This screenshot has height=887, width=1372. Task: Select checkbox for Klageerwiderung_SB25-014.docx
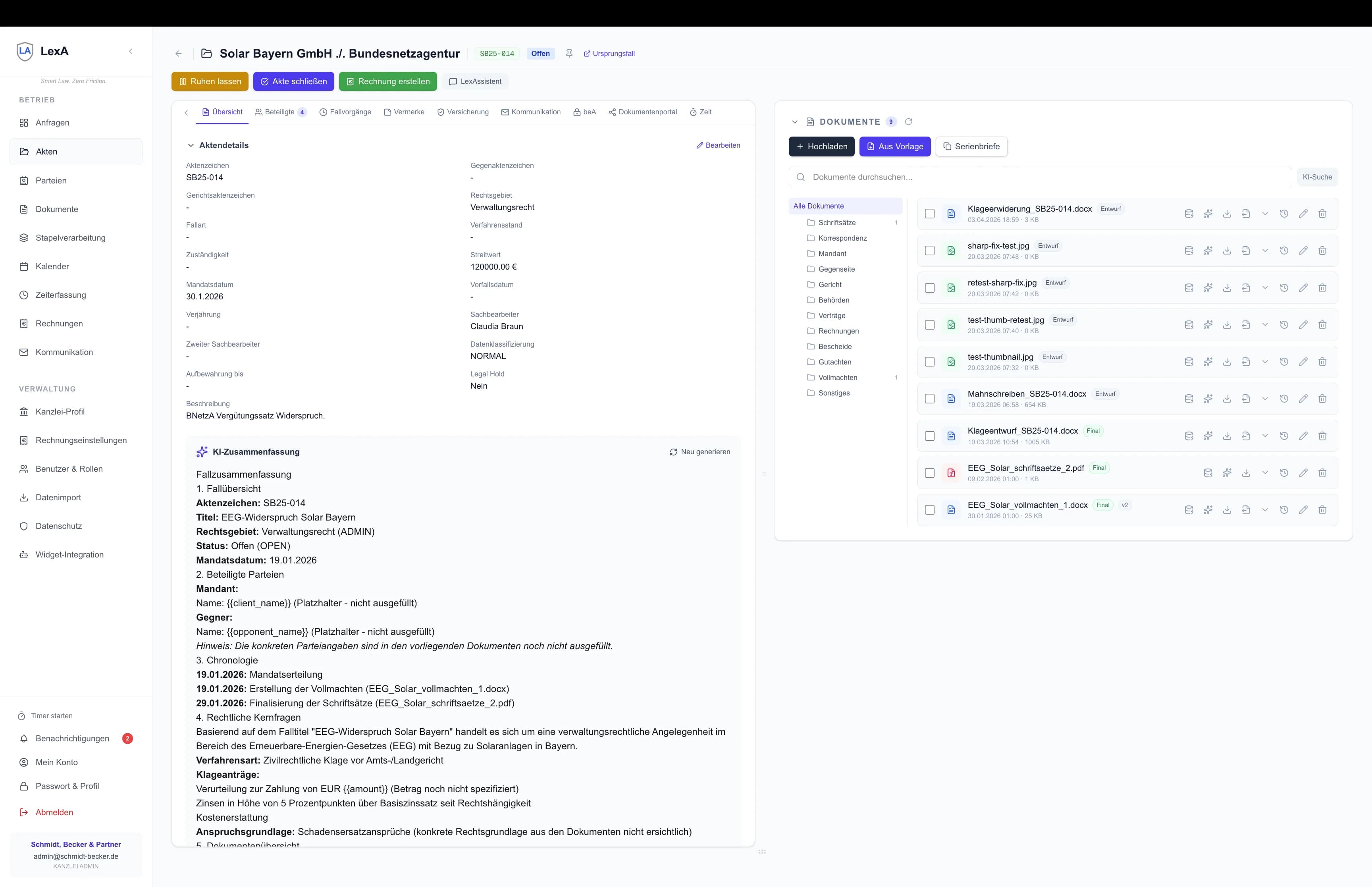click(x=930, y=214)
